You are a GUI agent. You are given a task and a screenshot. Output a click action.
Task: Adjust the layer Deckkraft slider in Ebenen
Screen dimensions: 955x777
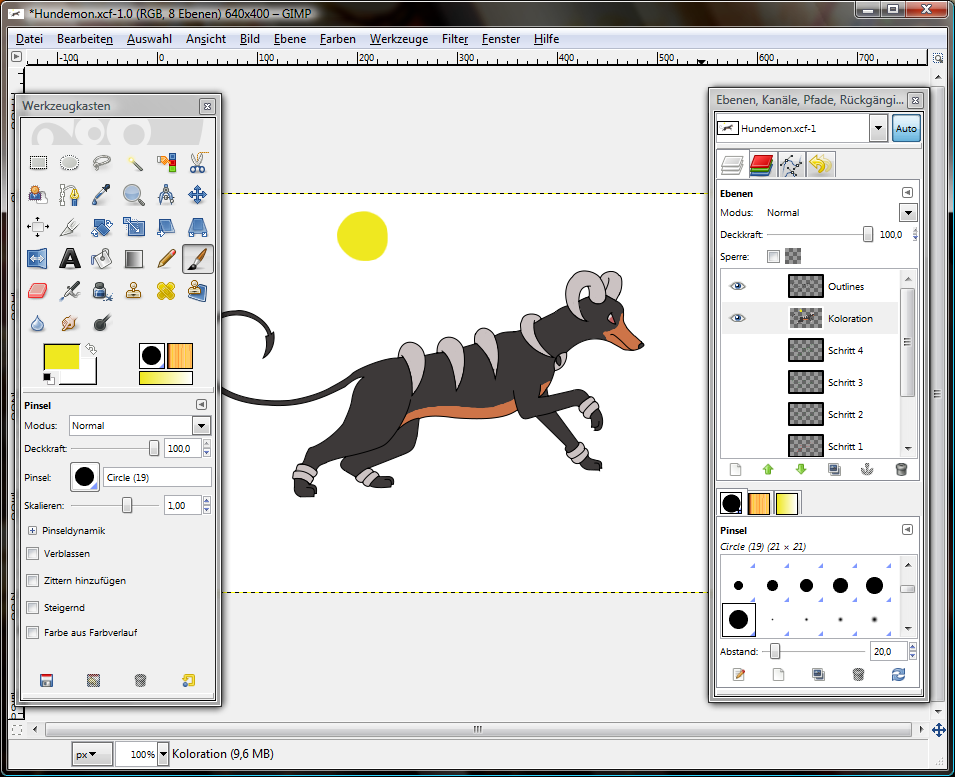(x=868, y=234)
